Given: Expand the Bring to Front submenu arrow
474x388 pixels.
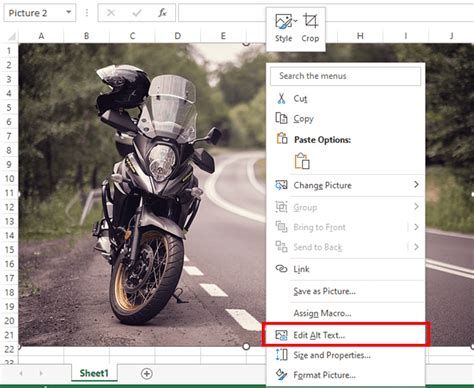Looking at the screenshot, I should click(x=416, y=227).
